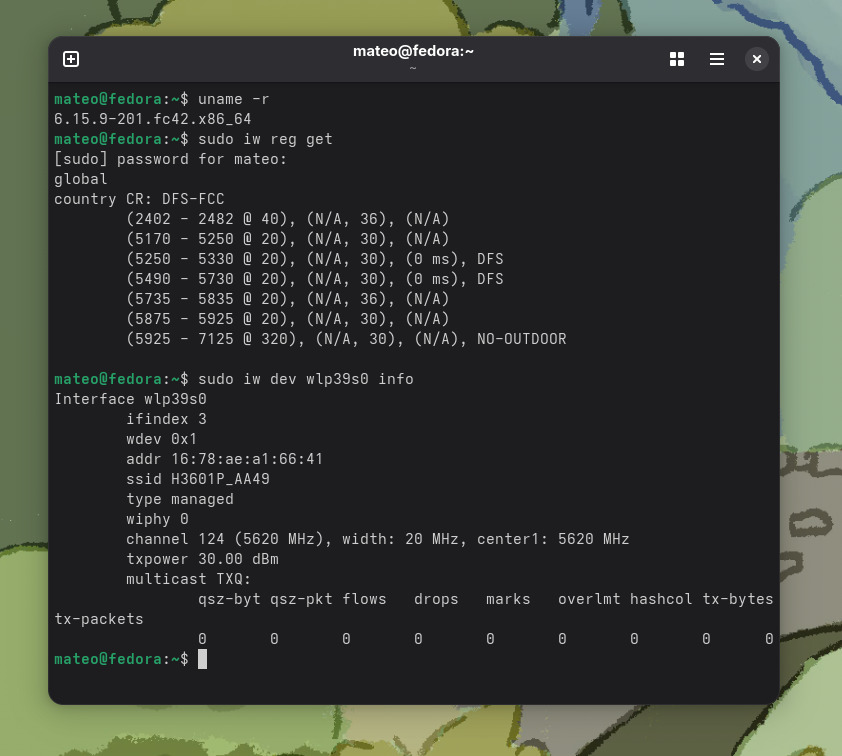Viewport: 842px width, 756px height.
Task: Click the 'tx-bytes' column header
Action: tap(738, 599)
